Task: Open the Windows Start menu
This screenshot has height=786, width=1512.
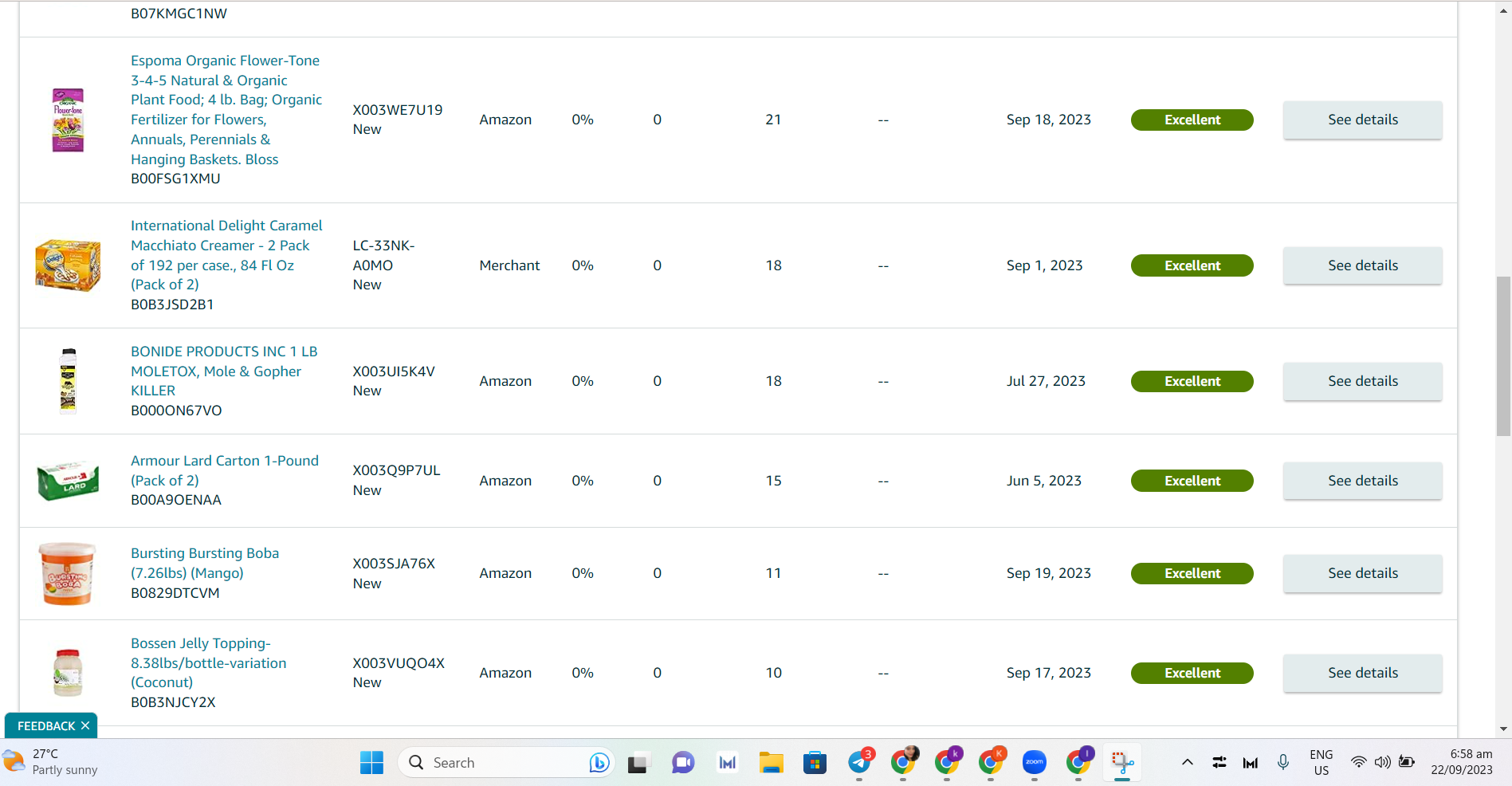Action: 371,763
